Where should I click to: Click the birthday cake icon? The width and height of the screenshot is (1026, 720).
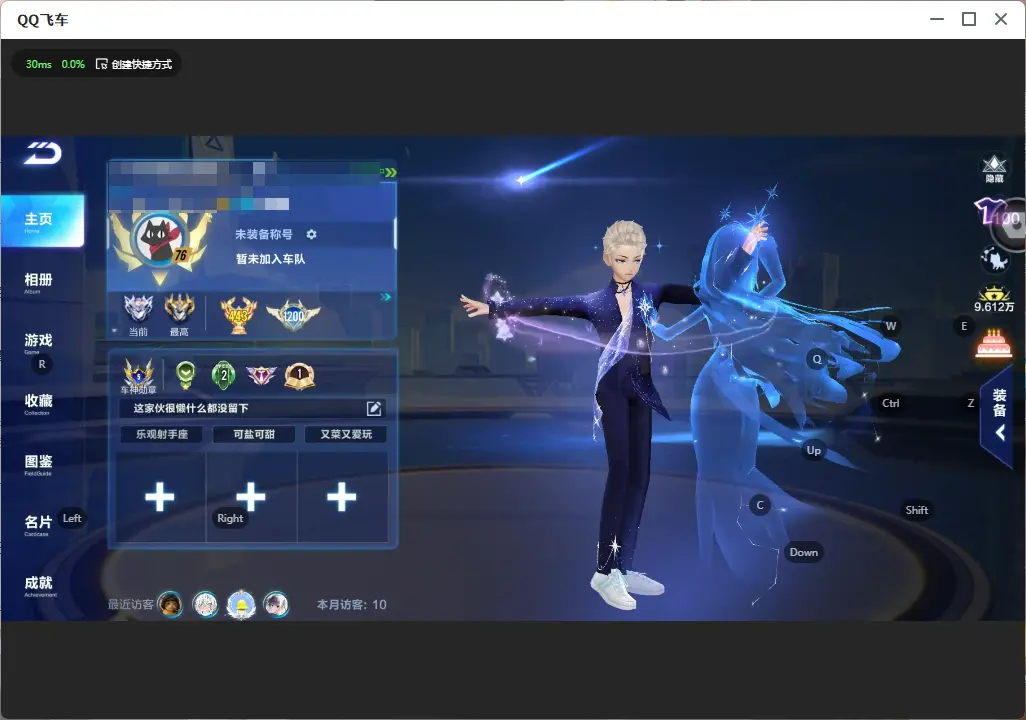(993, 343)
